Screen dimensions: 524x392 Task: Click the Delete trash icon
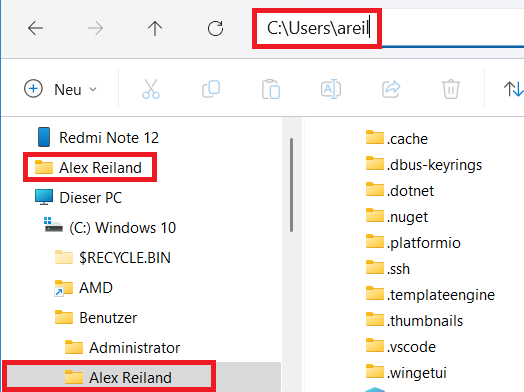pos(451,89)
